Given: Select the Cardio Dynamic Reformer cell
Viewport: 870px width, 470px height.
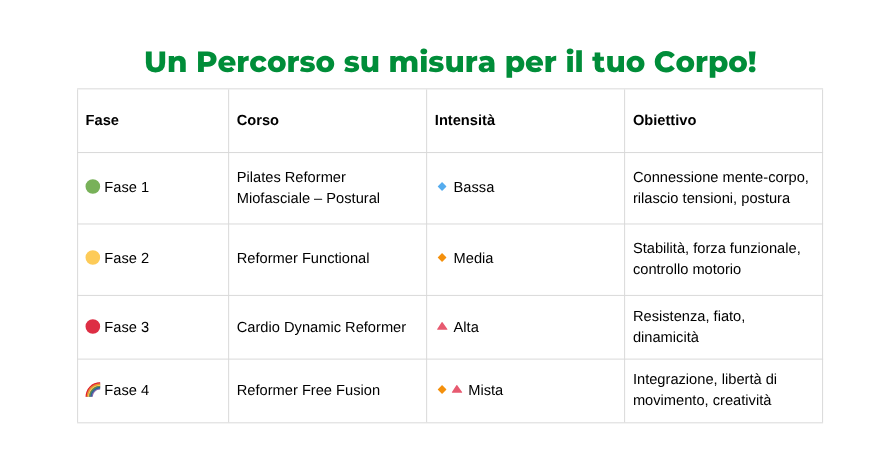Looking at the screenshot, I should coord(327,327).
